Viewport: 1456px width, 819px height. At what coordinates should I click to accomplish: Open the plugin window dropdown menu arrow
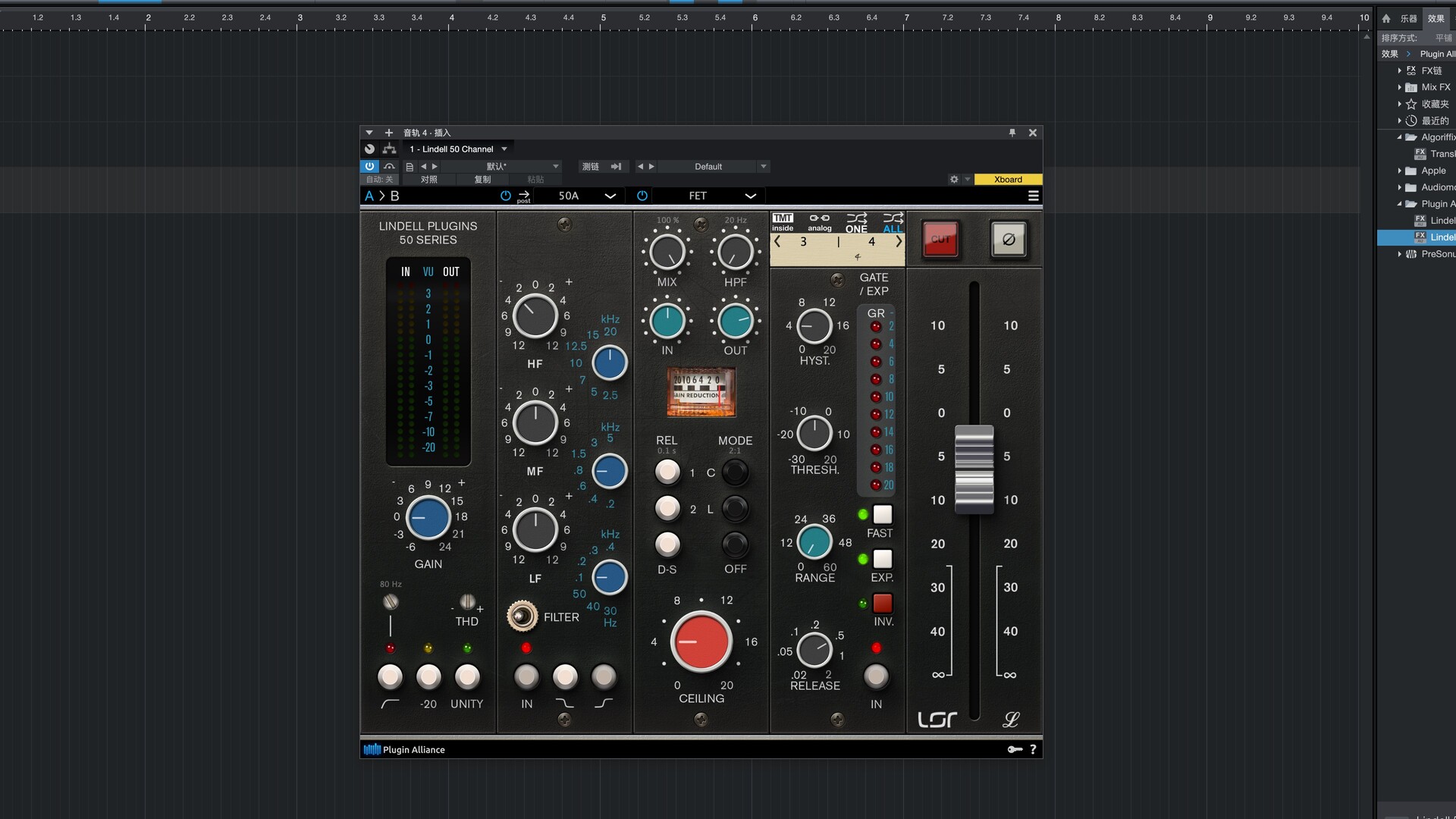369,133
